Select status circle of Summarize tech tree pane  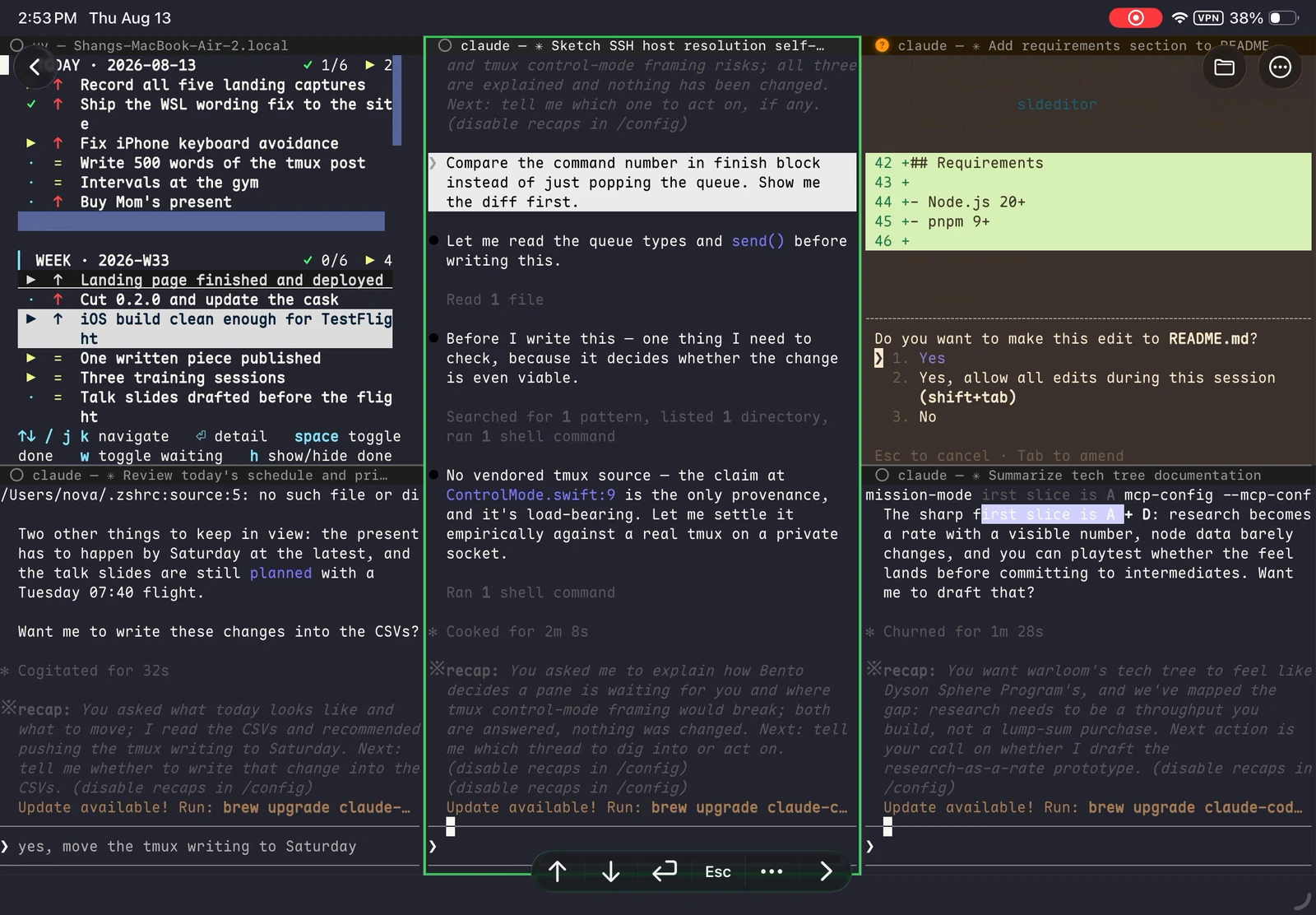point(882,475)
